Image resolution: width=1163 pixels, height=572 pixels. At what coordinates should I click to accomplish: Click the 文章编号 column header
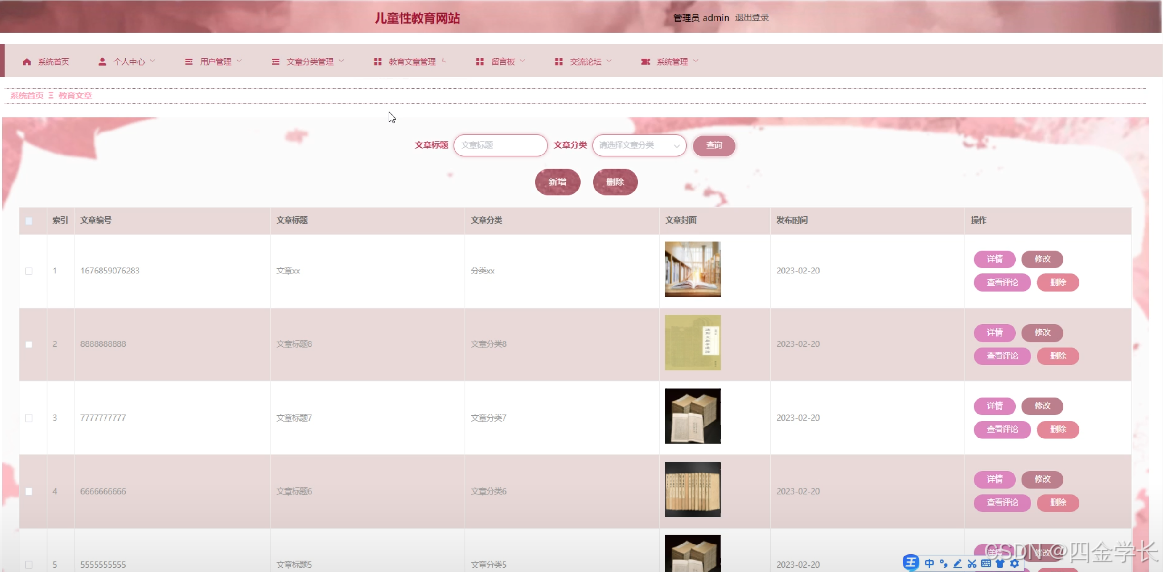(x=96, y=220)
